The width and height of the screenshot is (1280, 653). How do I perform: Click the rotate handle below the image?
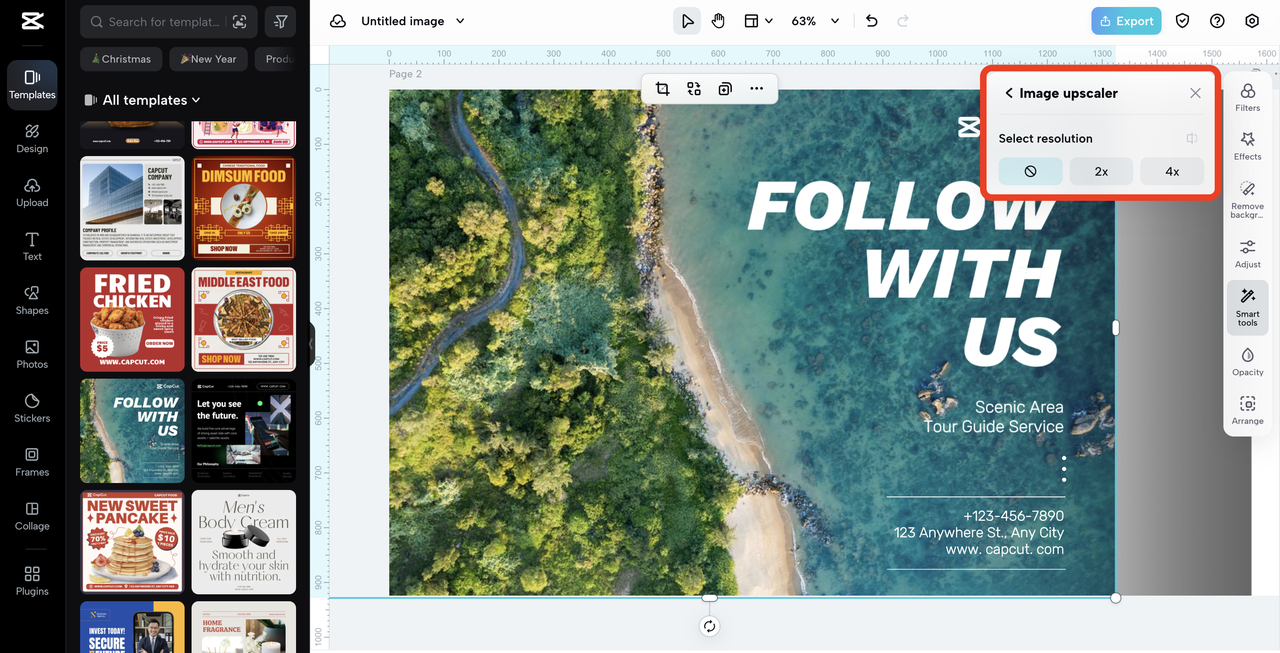[x=709, y=626]
